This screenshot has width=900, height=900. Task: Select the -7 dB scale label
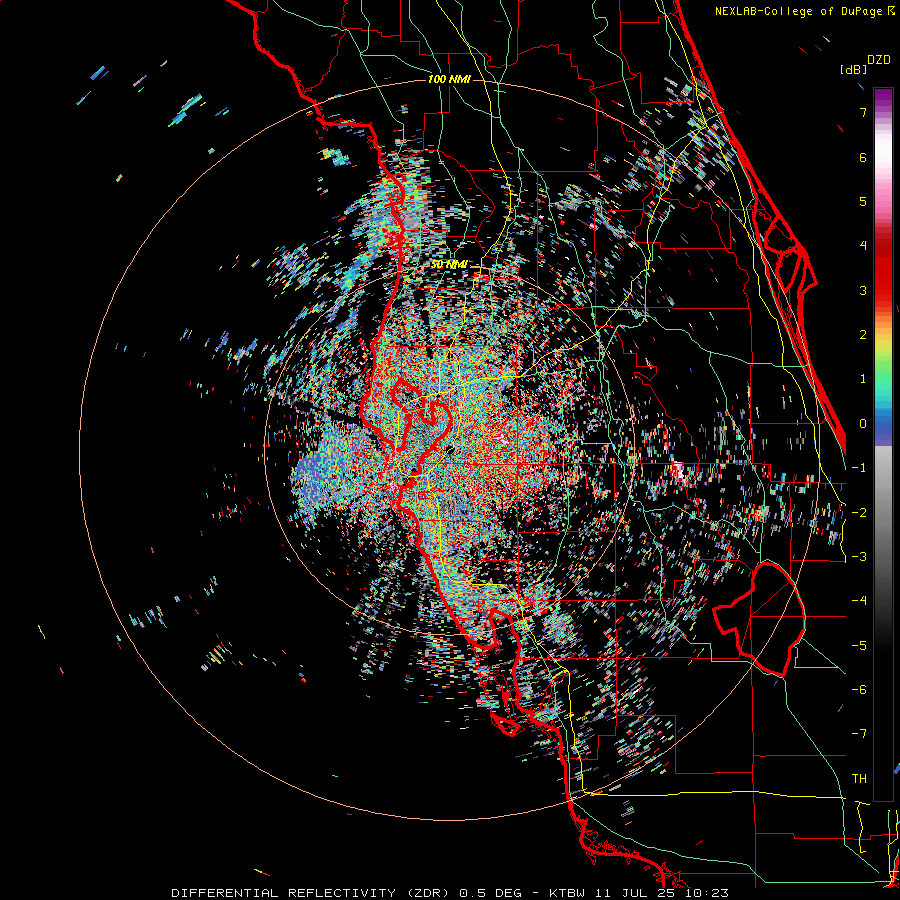point(859,734)
